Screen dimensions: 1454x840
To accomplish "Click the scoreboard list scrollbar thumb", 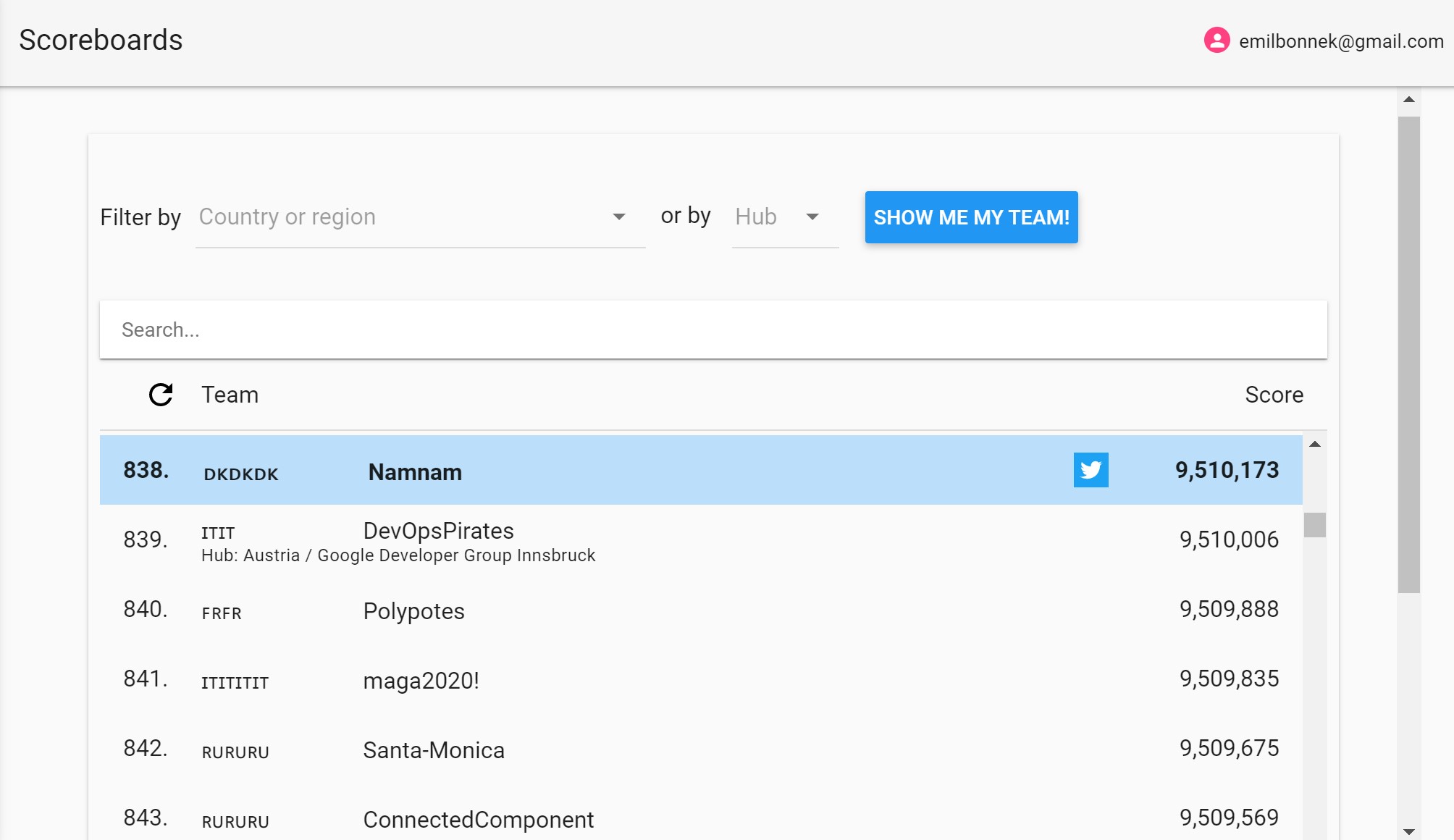I will point(1314,525).
